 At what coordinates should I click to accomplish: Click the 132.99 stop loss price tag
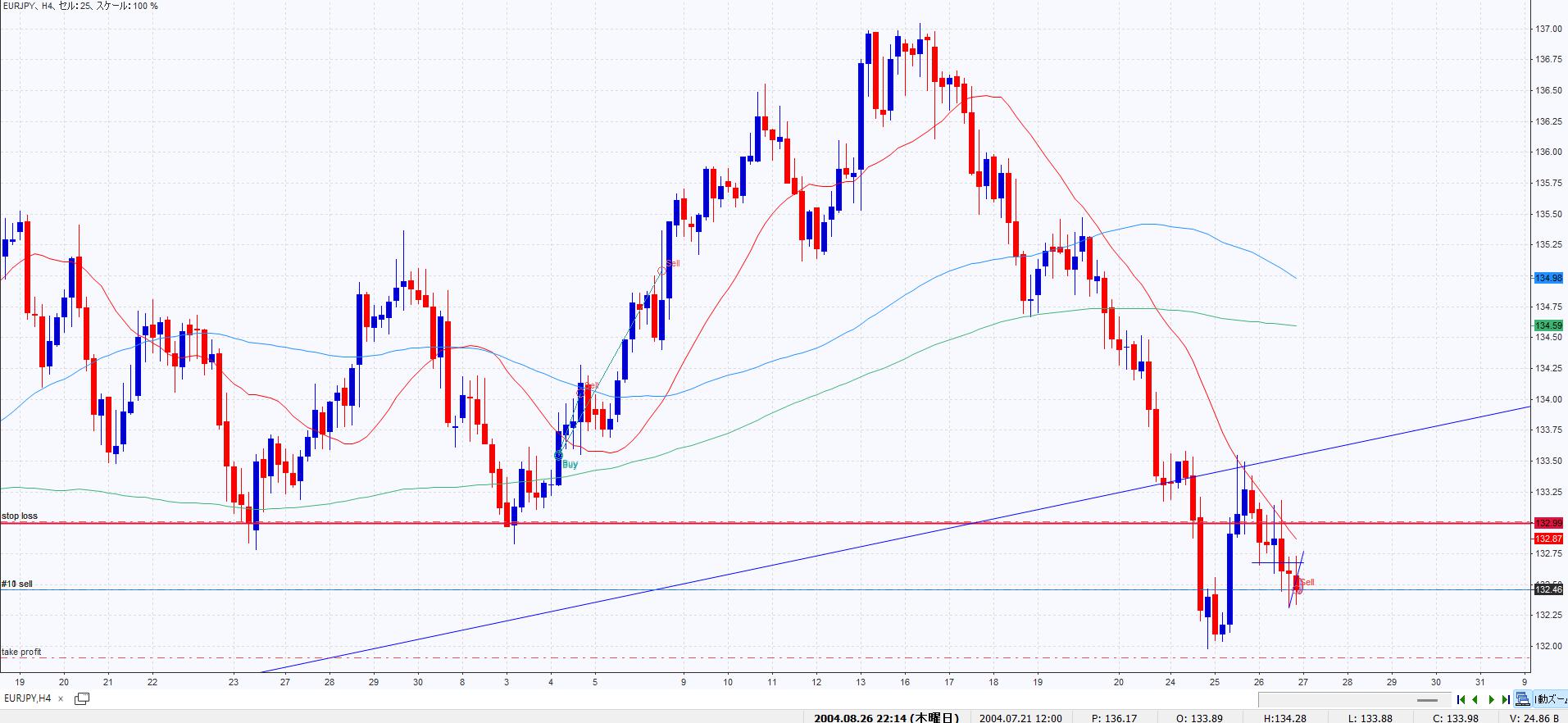click(1548, 523)
